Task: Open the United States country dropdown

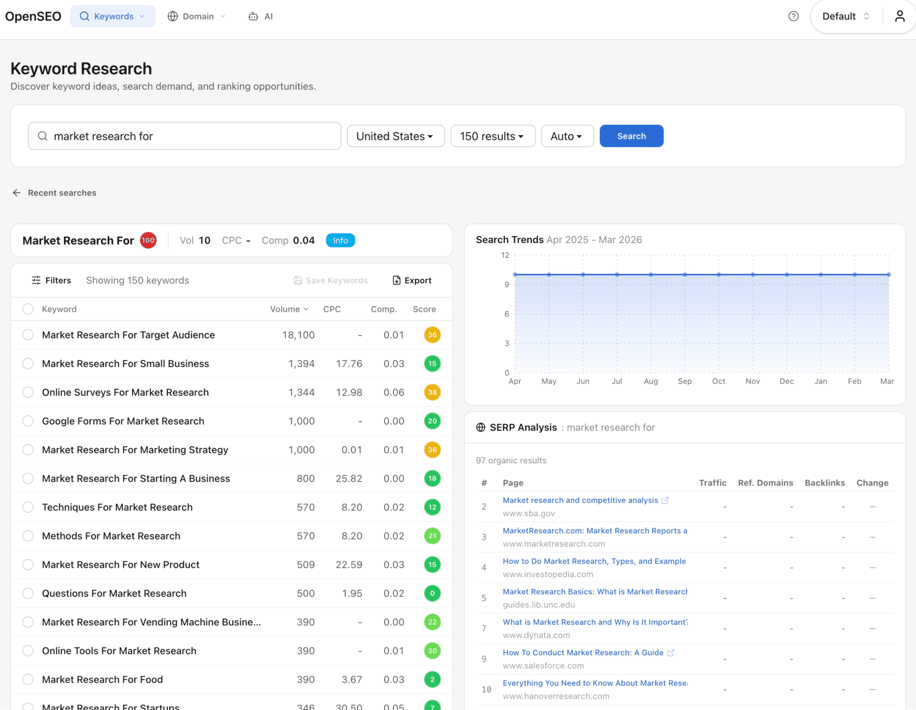Action: click(x=395, y=136)
